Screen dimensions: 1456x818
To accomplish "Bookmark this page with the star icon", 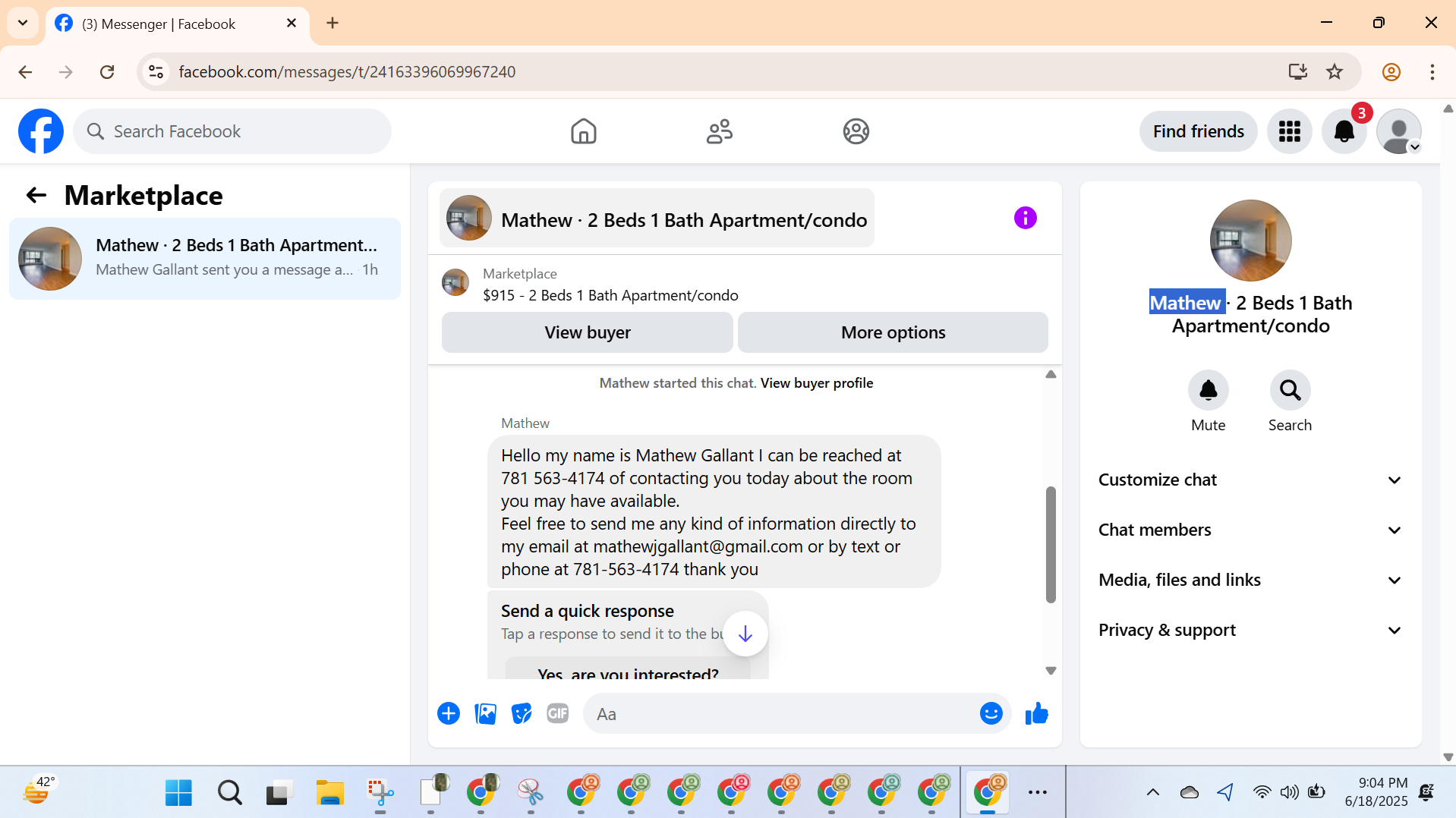I will 1335,71.
